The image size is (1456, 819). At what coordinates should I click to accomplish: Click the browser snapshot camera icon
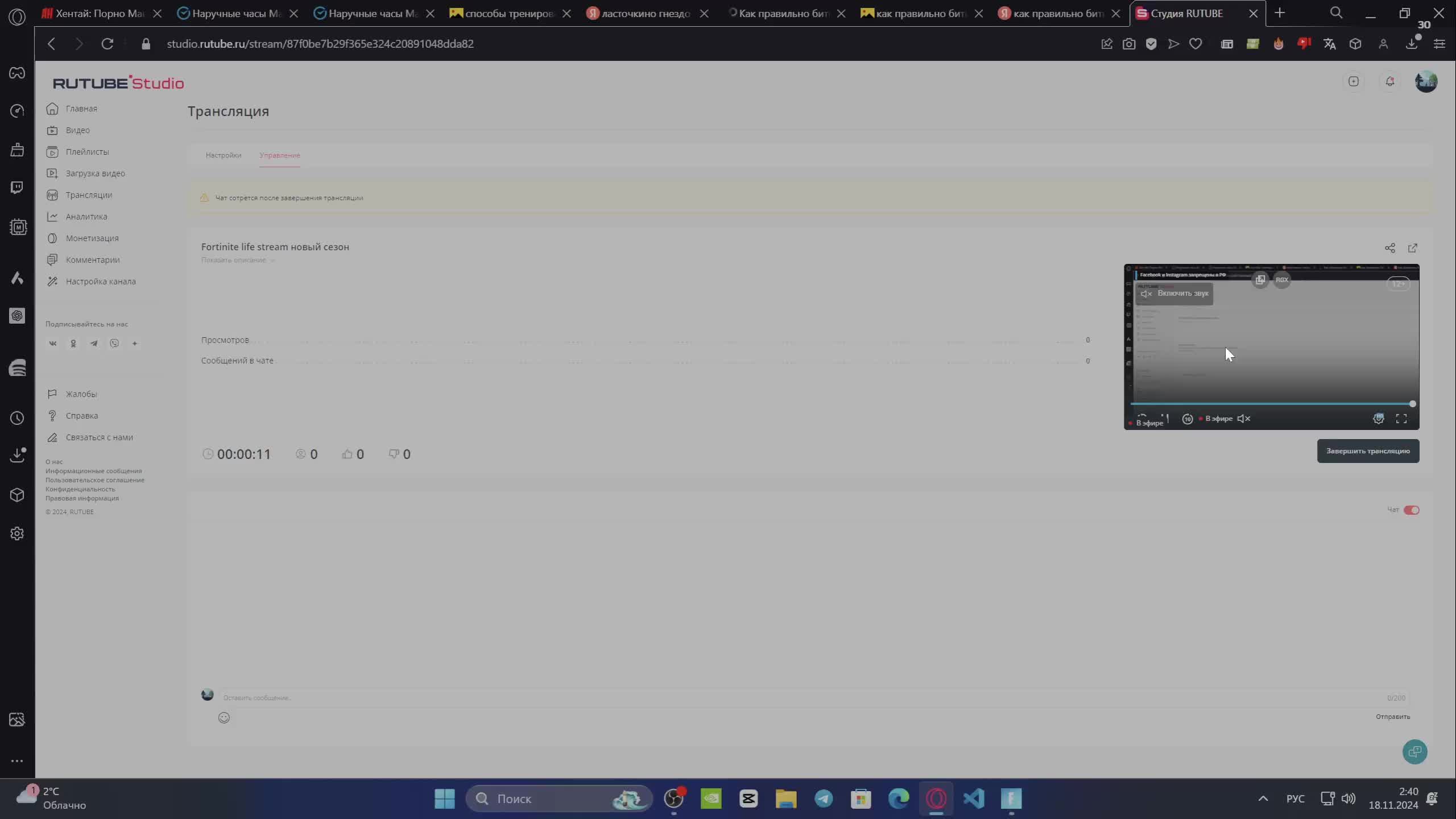coord(1129,44)
